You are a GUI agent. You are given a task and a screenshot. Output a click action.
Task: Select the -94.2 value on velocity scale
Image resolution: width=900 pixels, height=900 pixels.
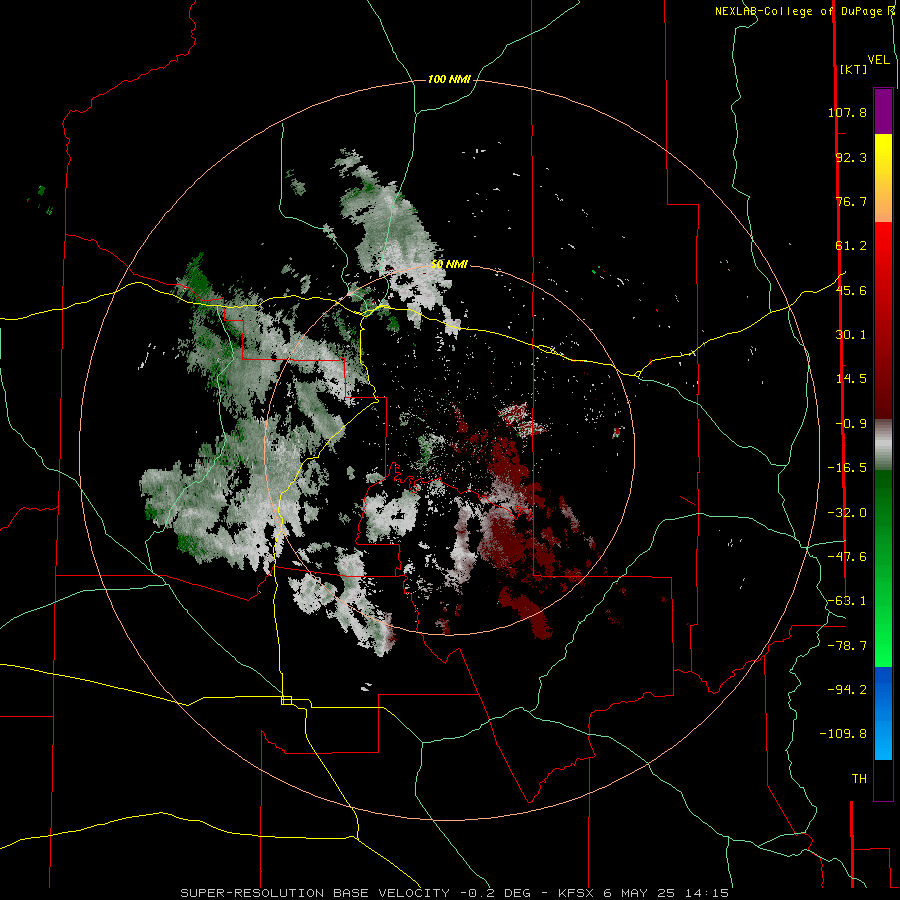[847, 690]
